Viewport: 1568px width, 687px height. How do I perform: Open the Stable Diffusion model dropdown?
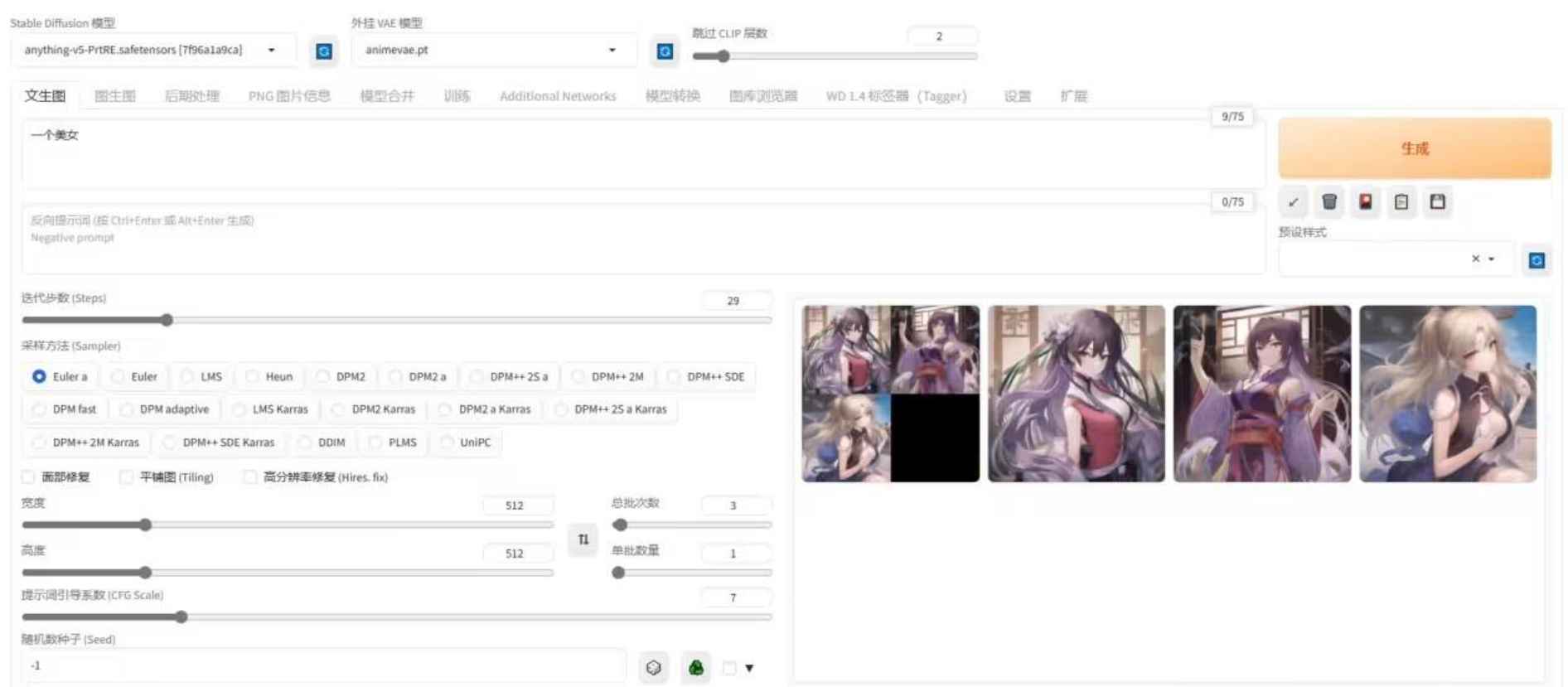point(271,51)
